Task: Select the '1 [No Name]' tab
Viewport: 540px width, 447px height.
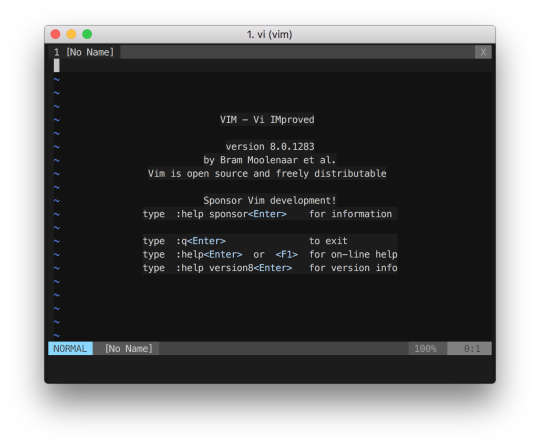Action: point(84,52)
